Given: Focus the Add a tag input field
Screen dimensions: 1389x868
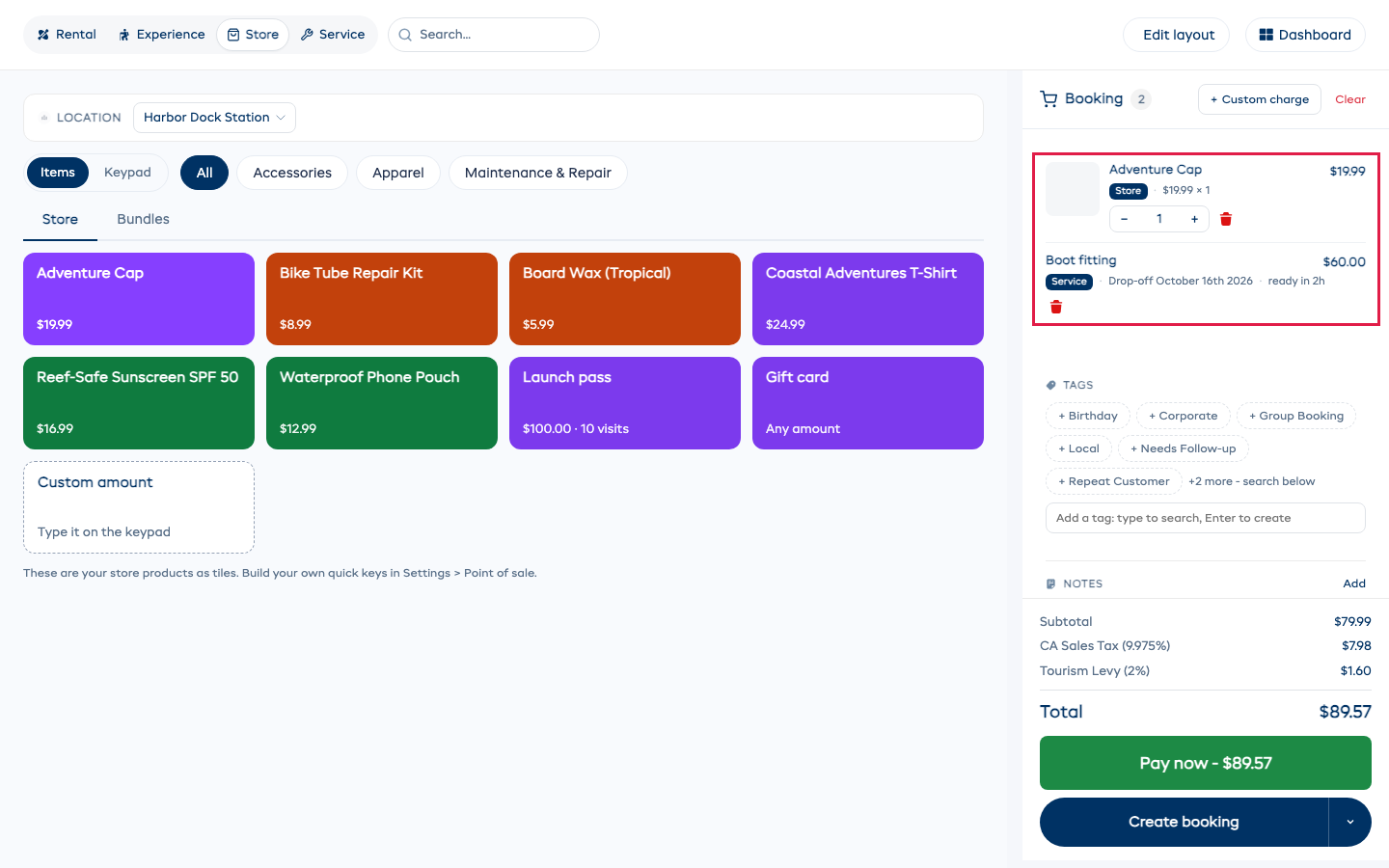Looking at the screenshot, I should coord(1206,518).
